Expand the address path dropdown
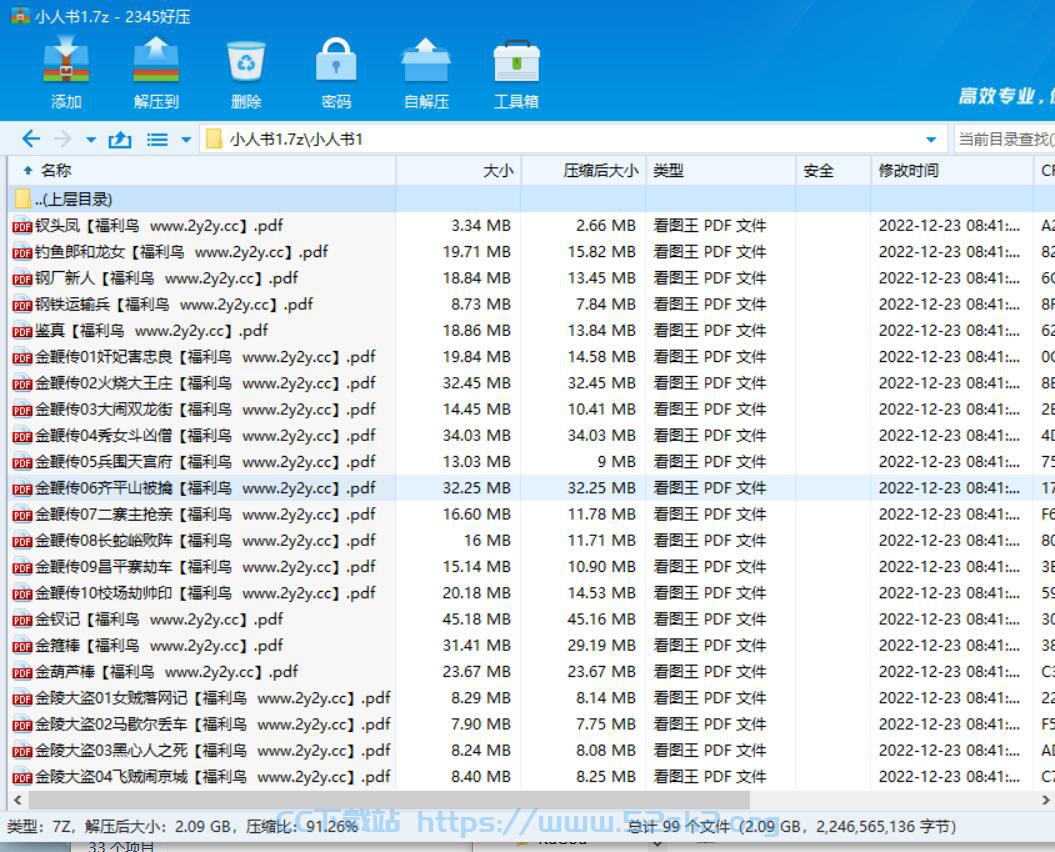The height and width of the screenshot is (852, 1055). pyautogui.click(x=931, y=140)
